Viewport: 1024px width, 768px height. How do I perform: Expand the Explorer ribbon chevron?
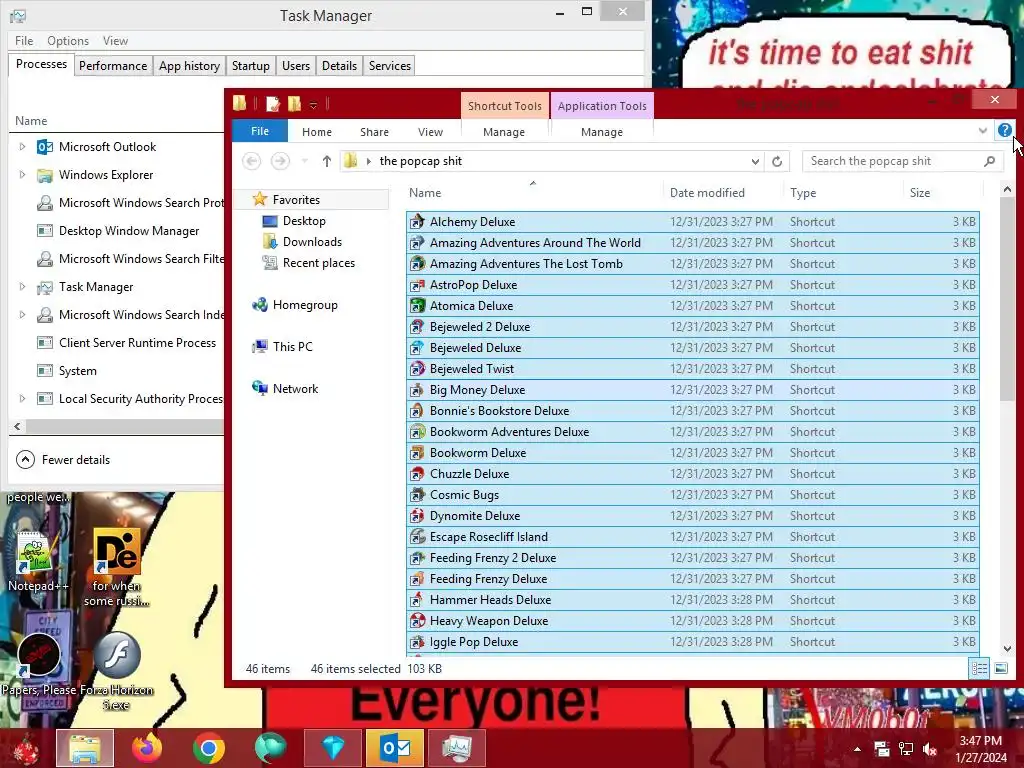click(982, 131)
